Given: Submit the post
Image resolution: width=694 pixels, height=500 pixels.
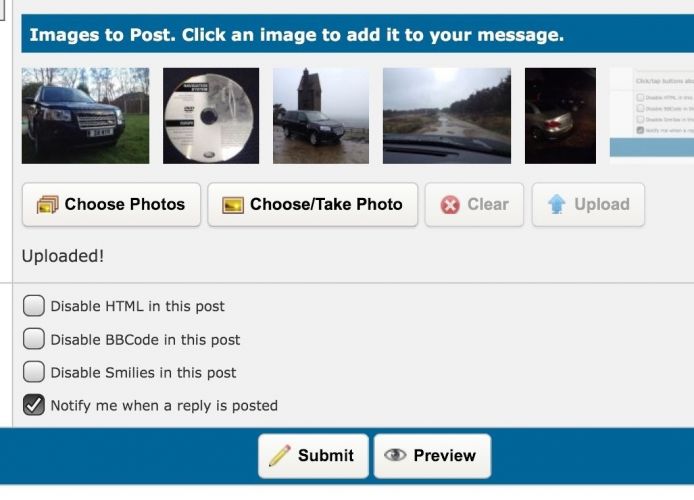Looking at the screenshot, I should (313, 456).
